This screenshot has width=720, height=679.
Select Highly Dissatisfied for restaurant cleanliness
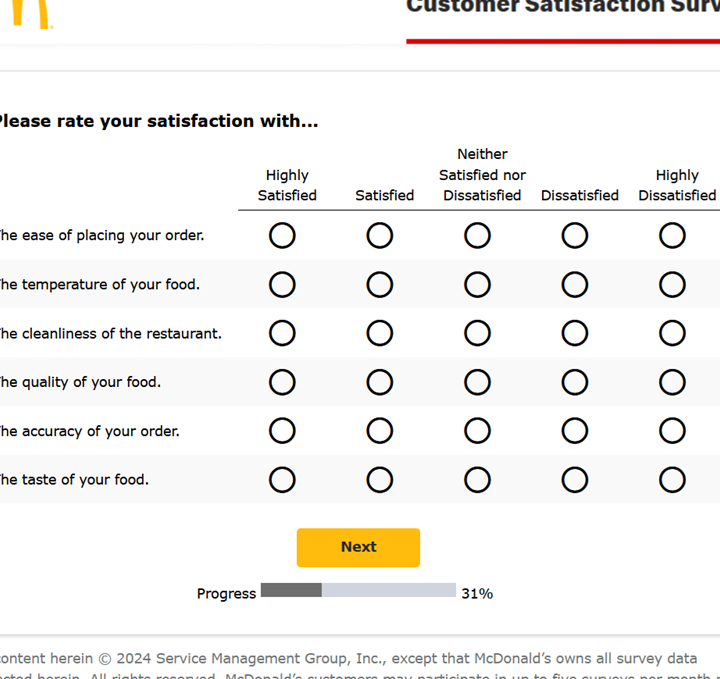tap(672, 333)
